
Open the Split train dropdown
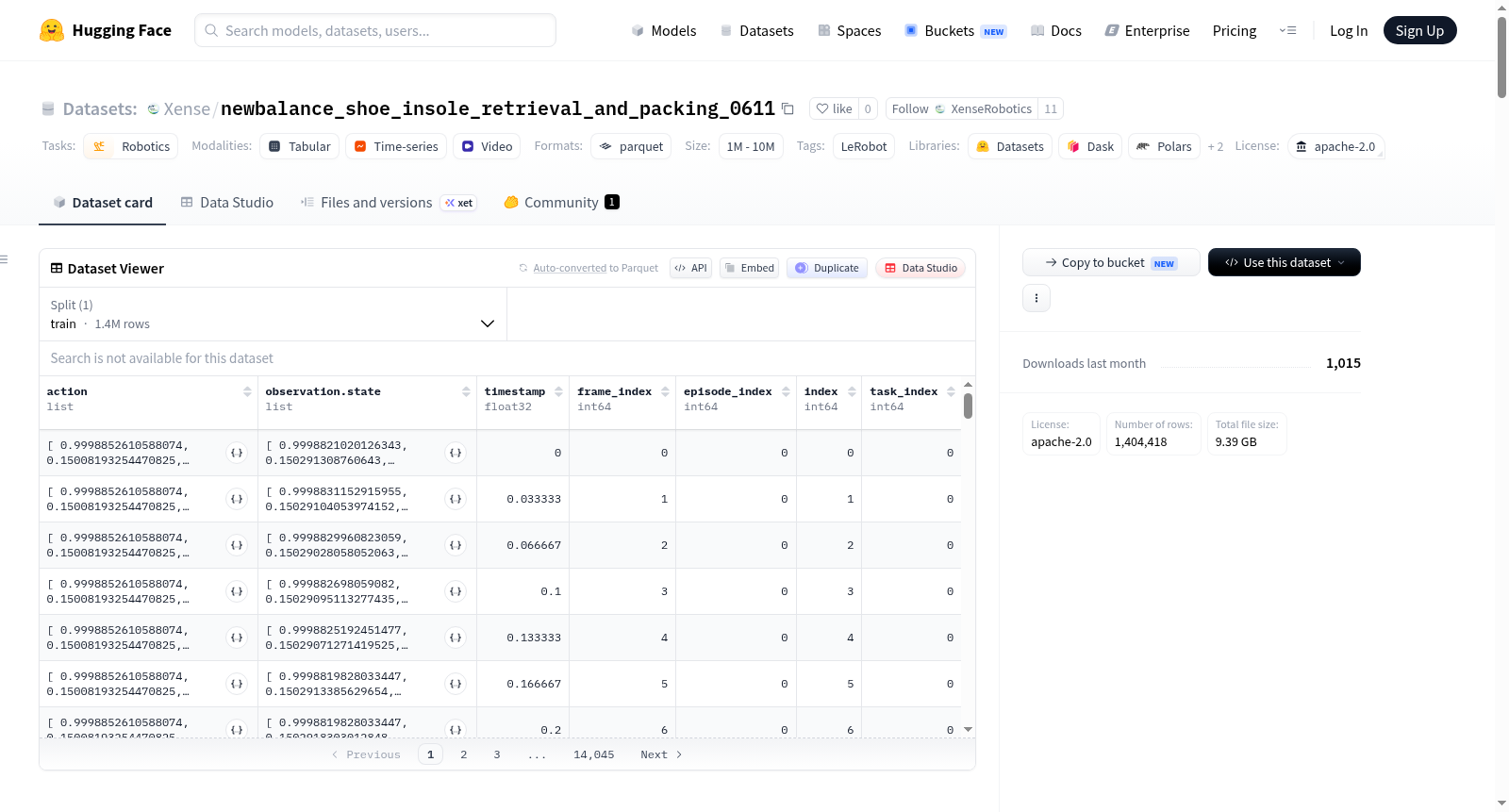273,314
